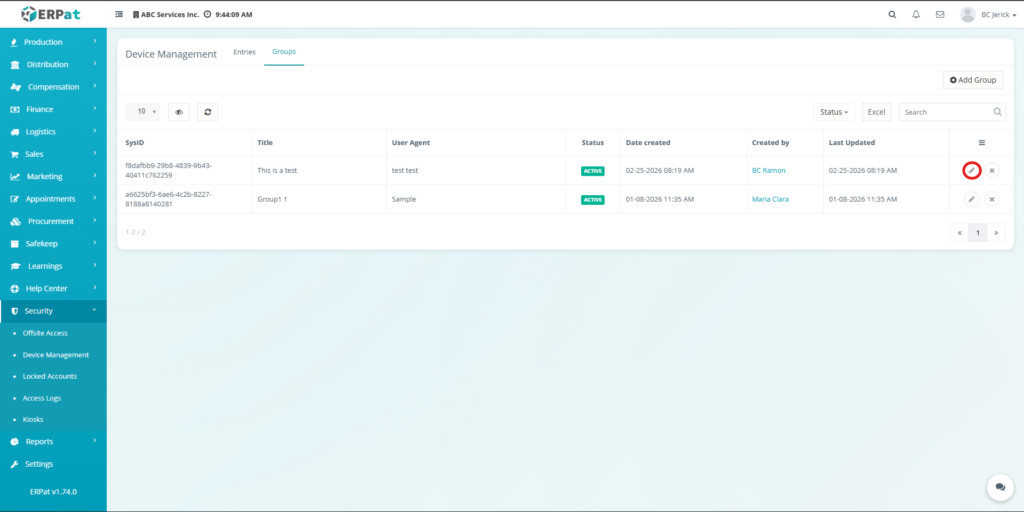Open the Maria Clara creator link

pos(770,199)
